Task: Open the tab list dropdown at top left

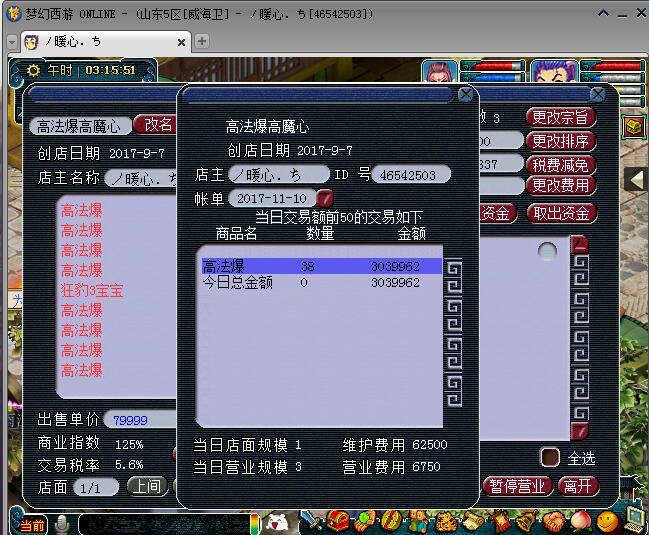Action: click(x=12, y=42)
